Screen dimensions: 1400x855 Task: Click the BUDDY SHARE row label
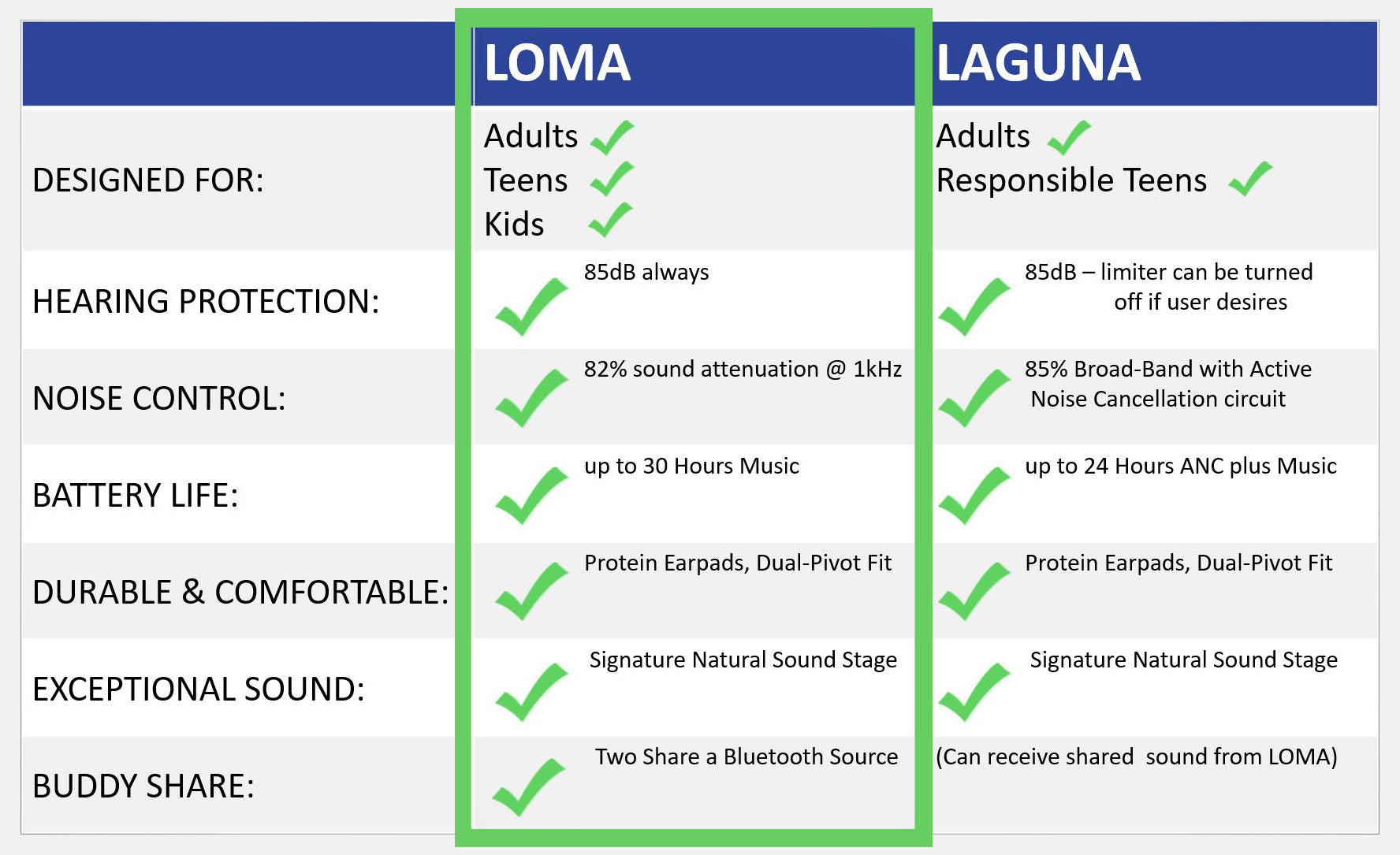tap(143, 786)
